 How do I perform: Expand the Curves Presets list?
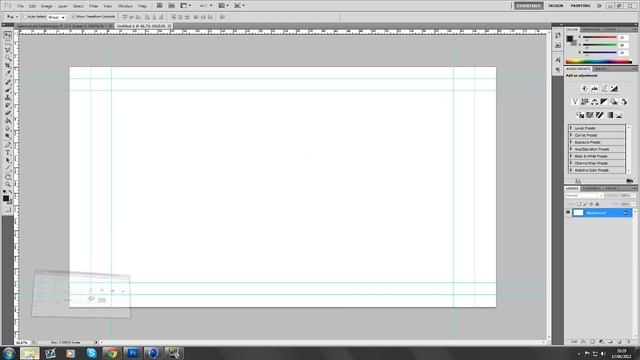click(571, 135)
